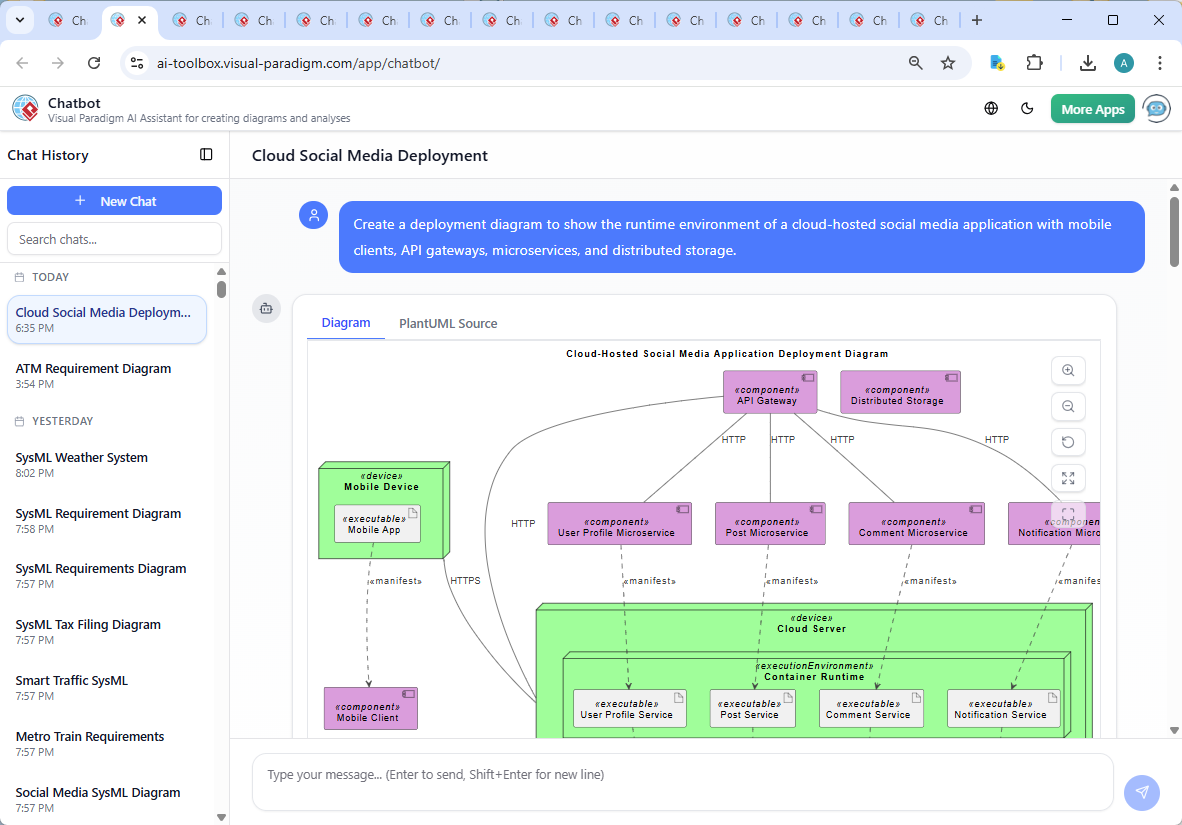1182x825 pixels.
Task: Fit the diagram to the screen
Action: (x=1068, y=478)
